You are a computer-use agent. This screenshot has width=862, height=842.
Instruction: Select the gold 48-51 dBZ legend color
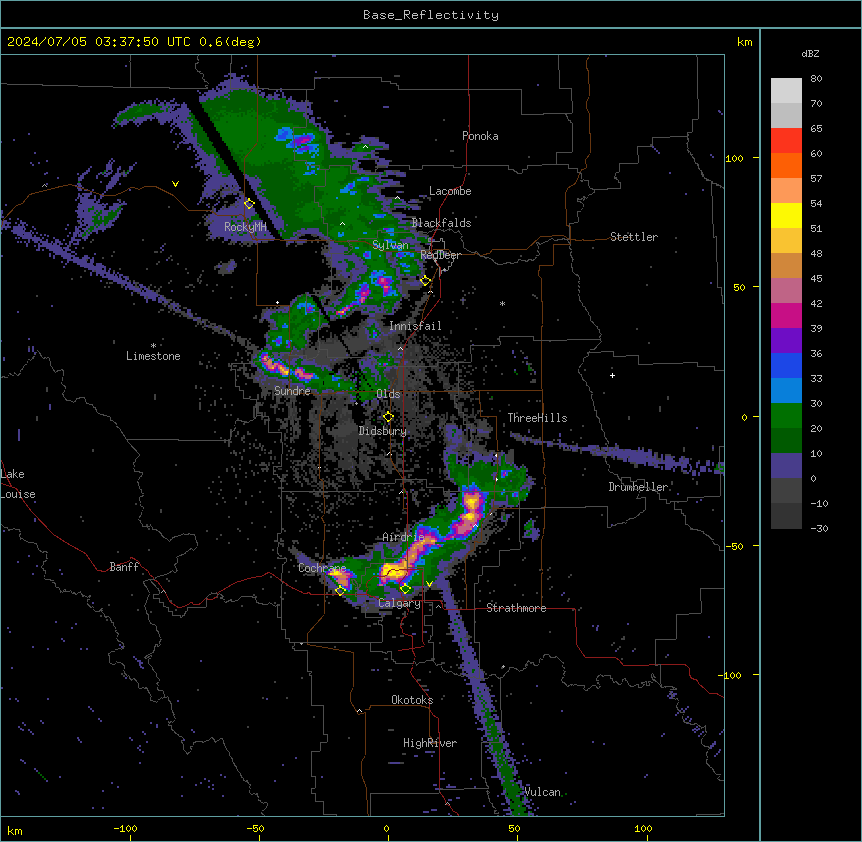[x=786, y=241]
